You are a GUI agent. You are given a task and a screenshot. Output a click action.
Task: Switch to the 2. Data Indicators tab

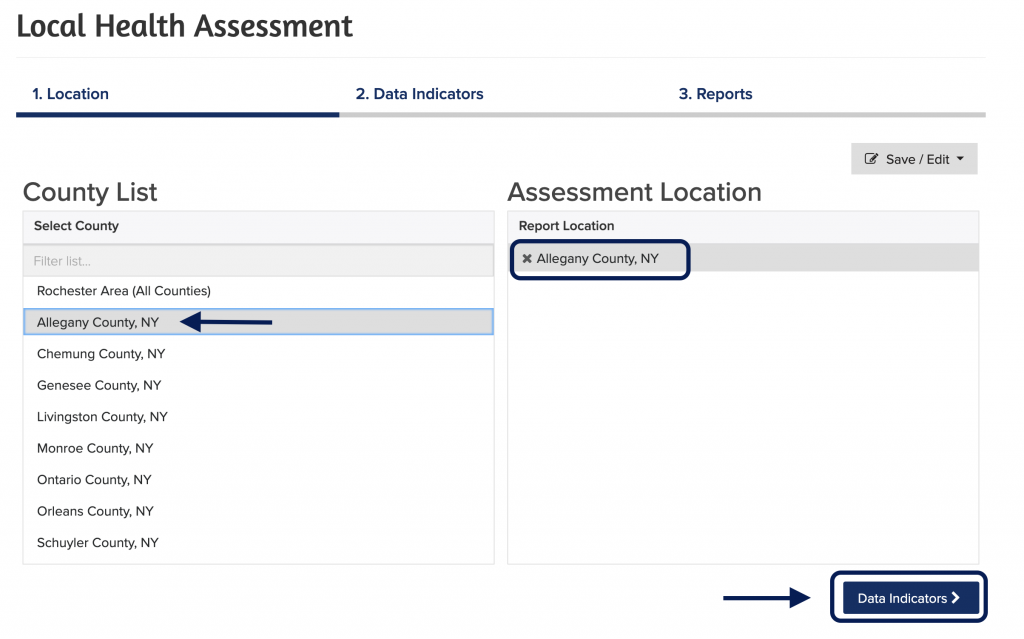click(419, 93)
